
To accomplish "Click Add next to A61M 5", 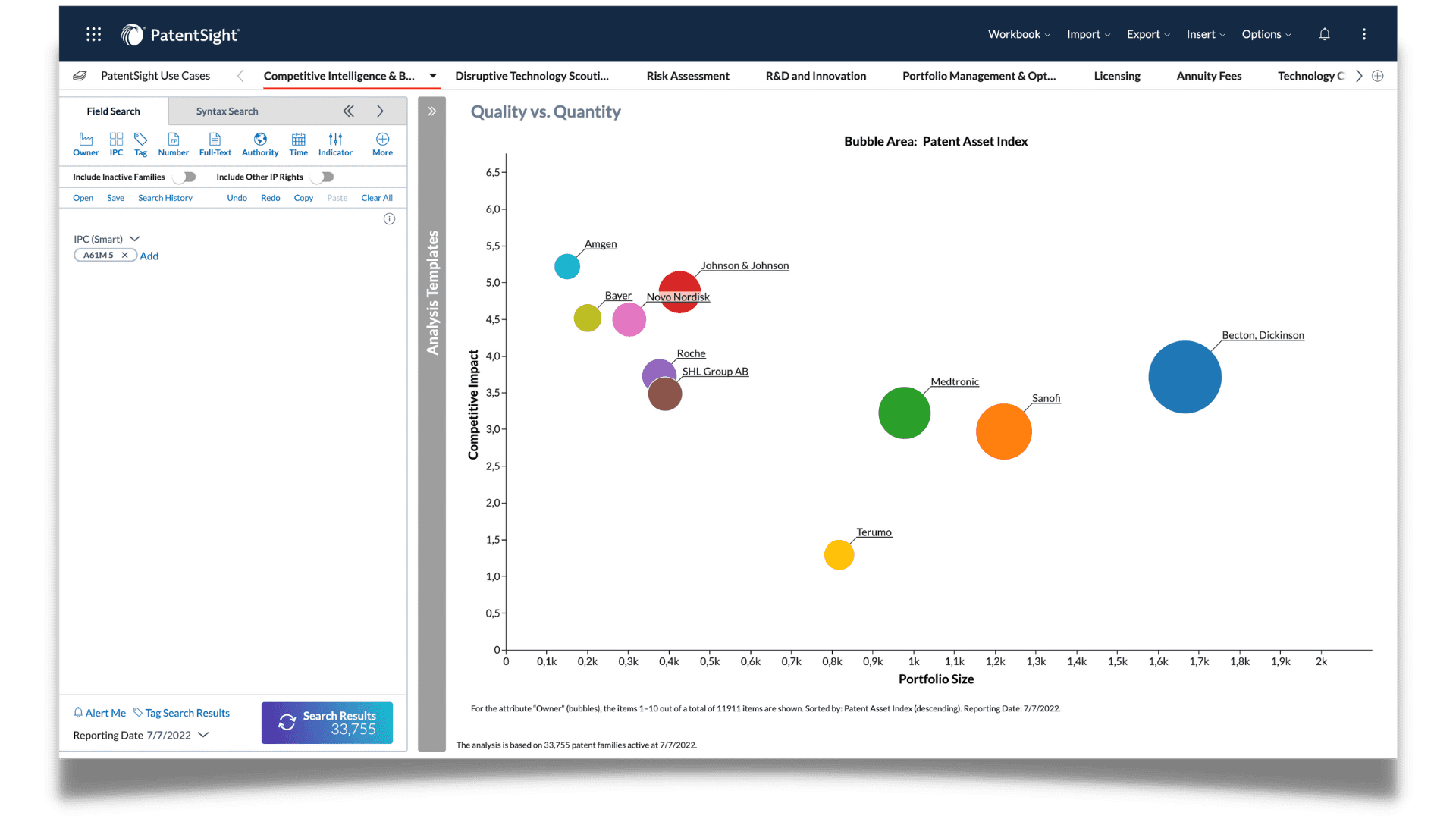I will click(x=149, y=256).
